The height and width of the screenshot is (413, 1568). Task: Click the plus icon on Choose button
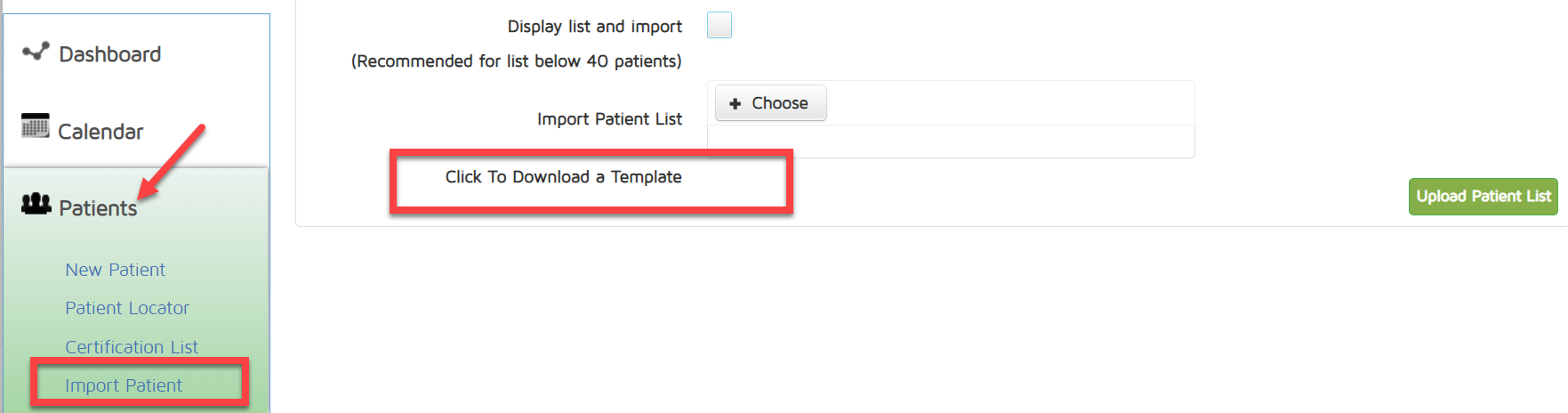pos(735,104)
